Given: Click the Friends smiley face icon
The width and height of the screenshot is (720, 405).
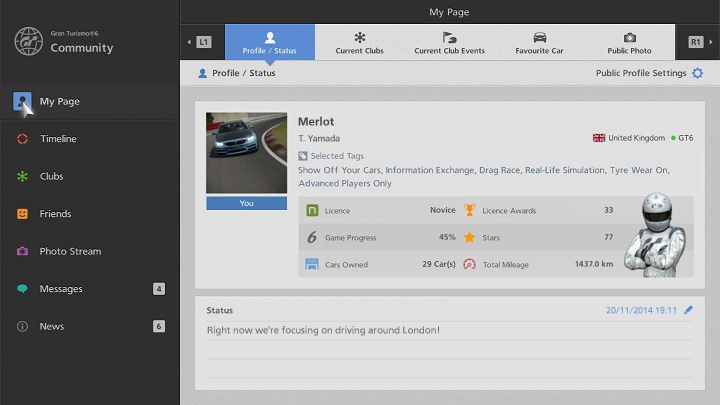Looking at the screenshot, I should pos(22,214).
